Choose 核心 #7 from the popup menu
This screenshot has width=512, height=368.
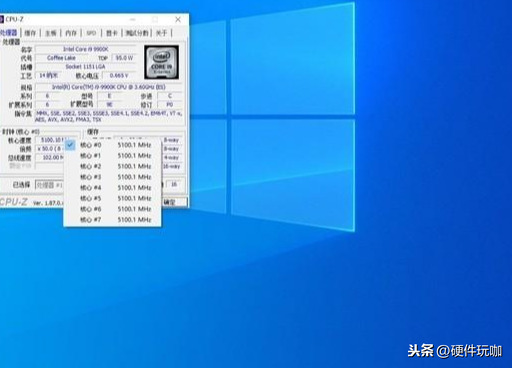113,220
